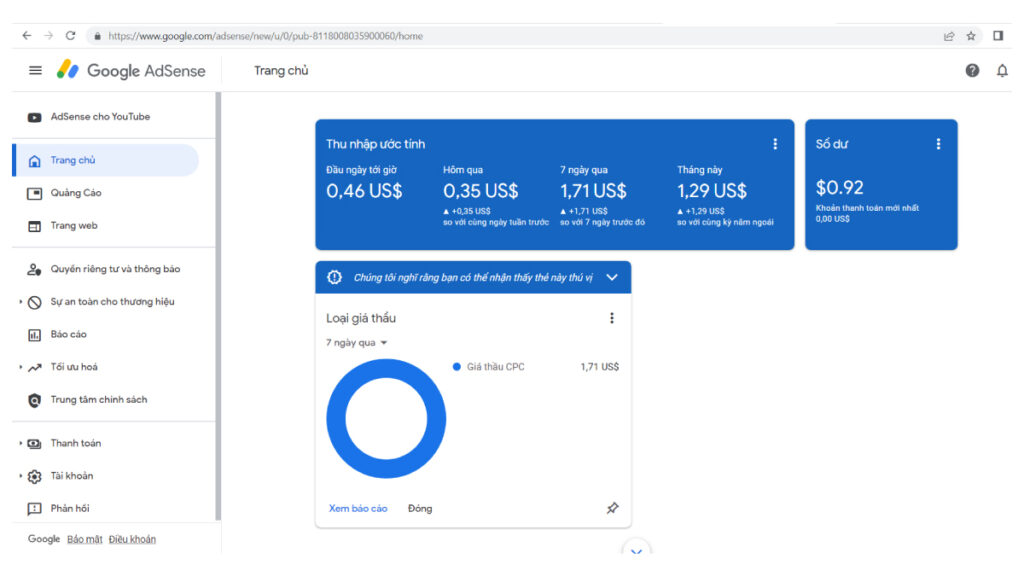Click the help question mark icon
The width and height of the screenshot is (1024, 576).
[x=972, y=71]
